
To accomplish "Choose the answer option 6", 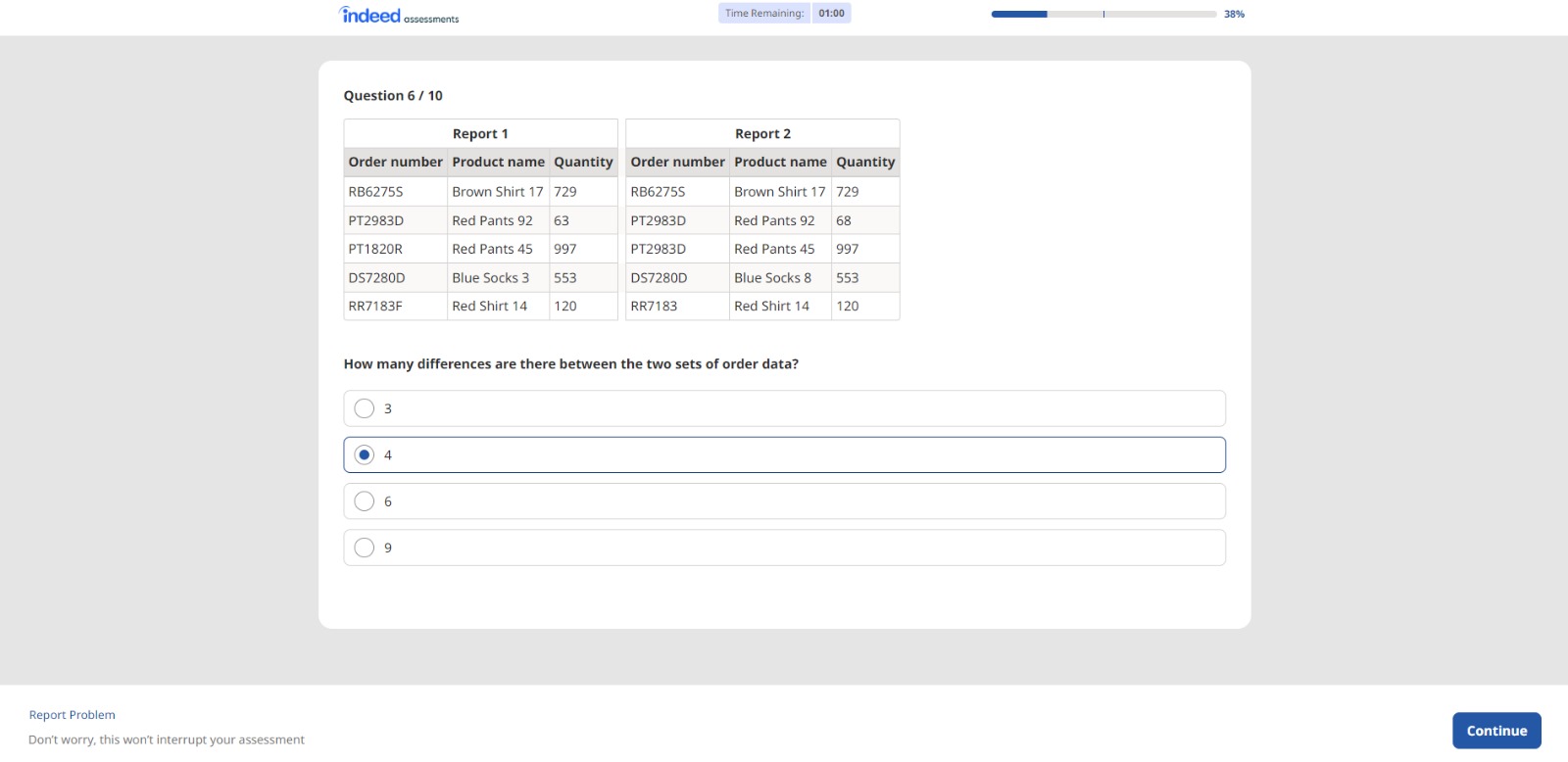I will 784,501.
